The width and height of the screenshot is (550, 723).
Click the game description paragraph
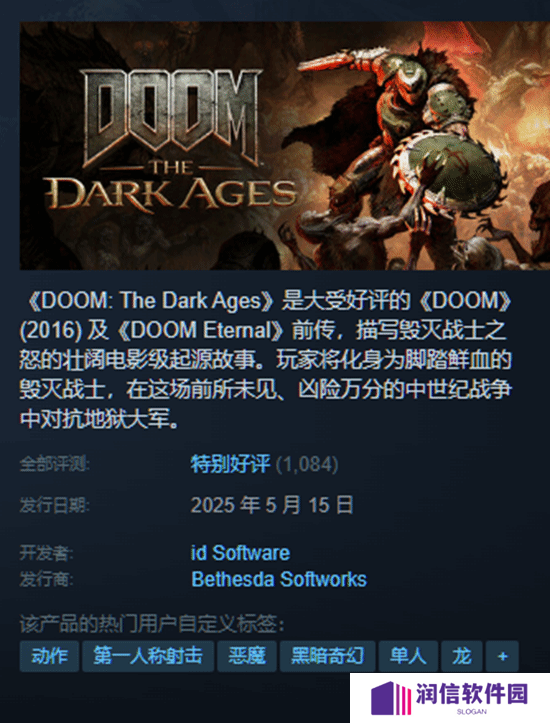(x=266, y=360)
